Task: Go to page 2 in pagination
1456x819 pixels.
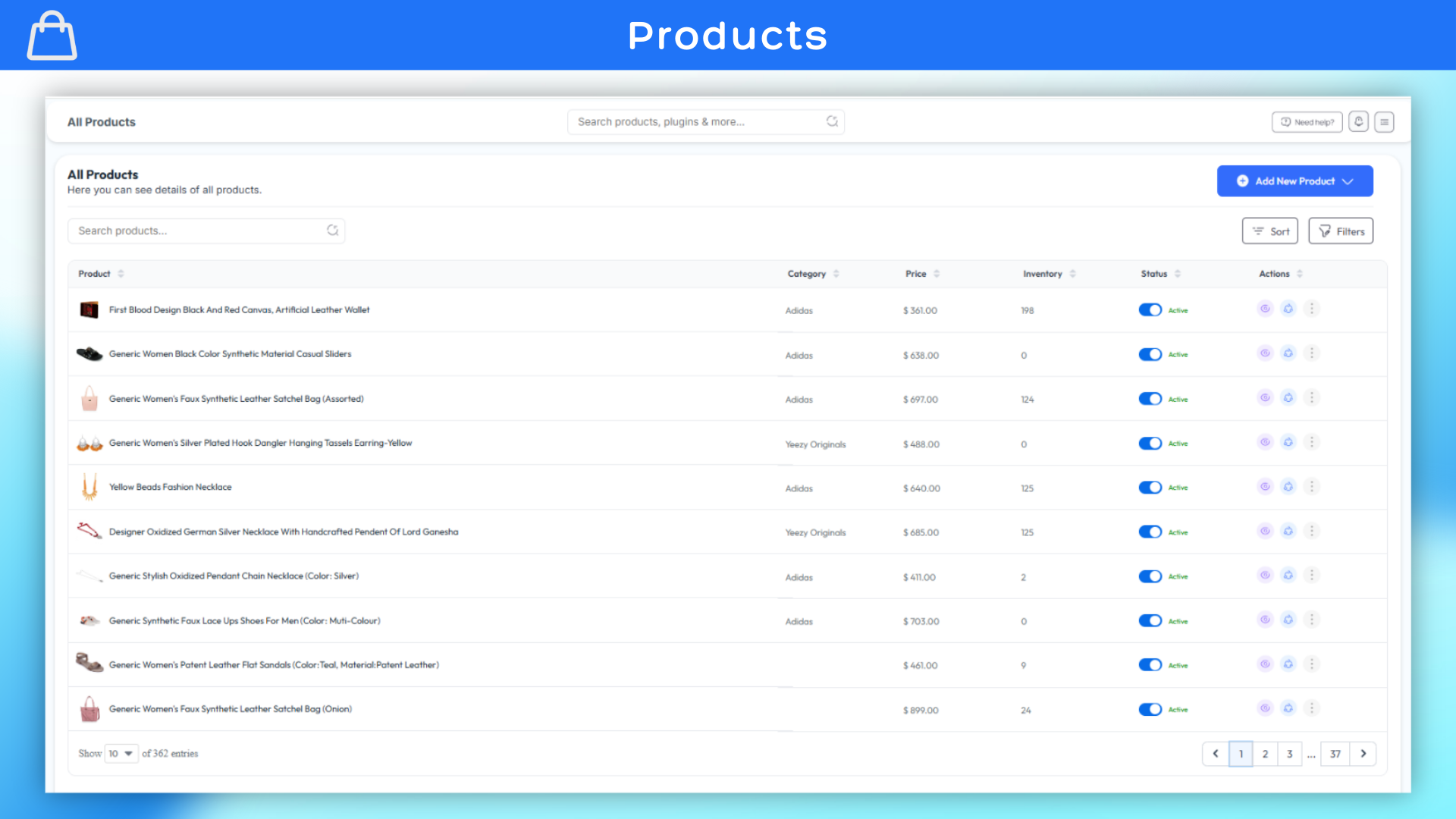Action: pyautogui.click(x=1265, y=754)
